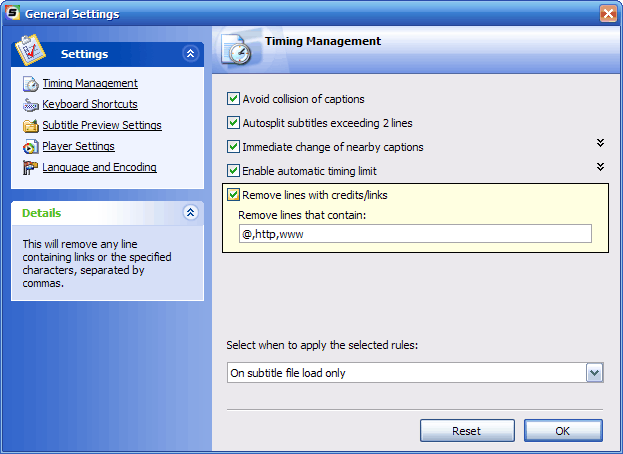Click the application logo in title bar

[x=12, y=13]
